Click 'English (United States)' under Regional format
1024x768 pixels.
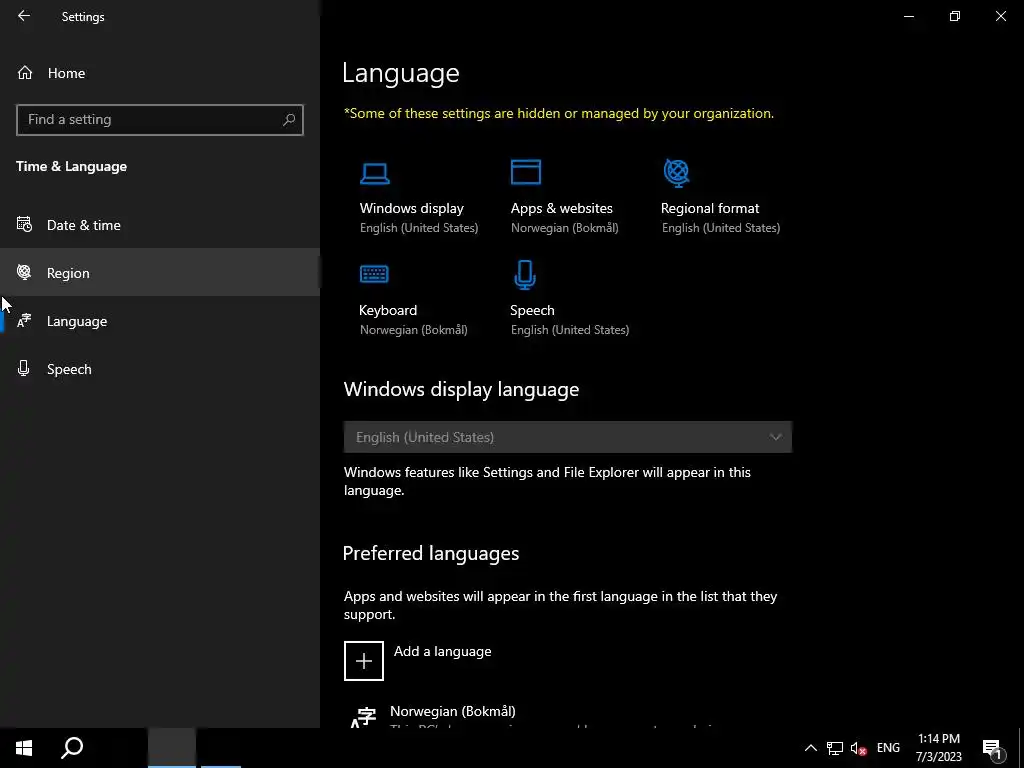tap(721, 228)
